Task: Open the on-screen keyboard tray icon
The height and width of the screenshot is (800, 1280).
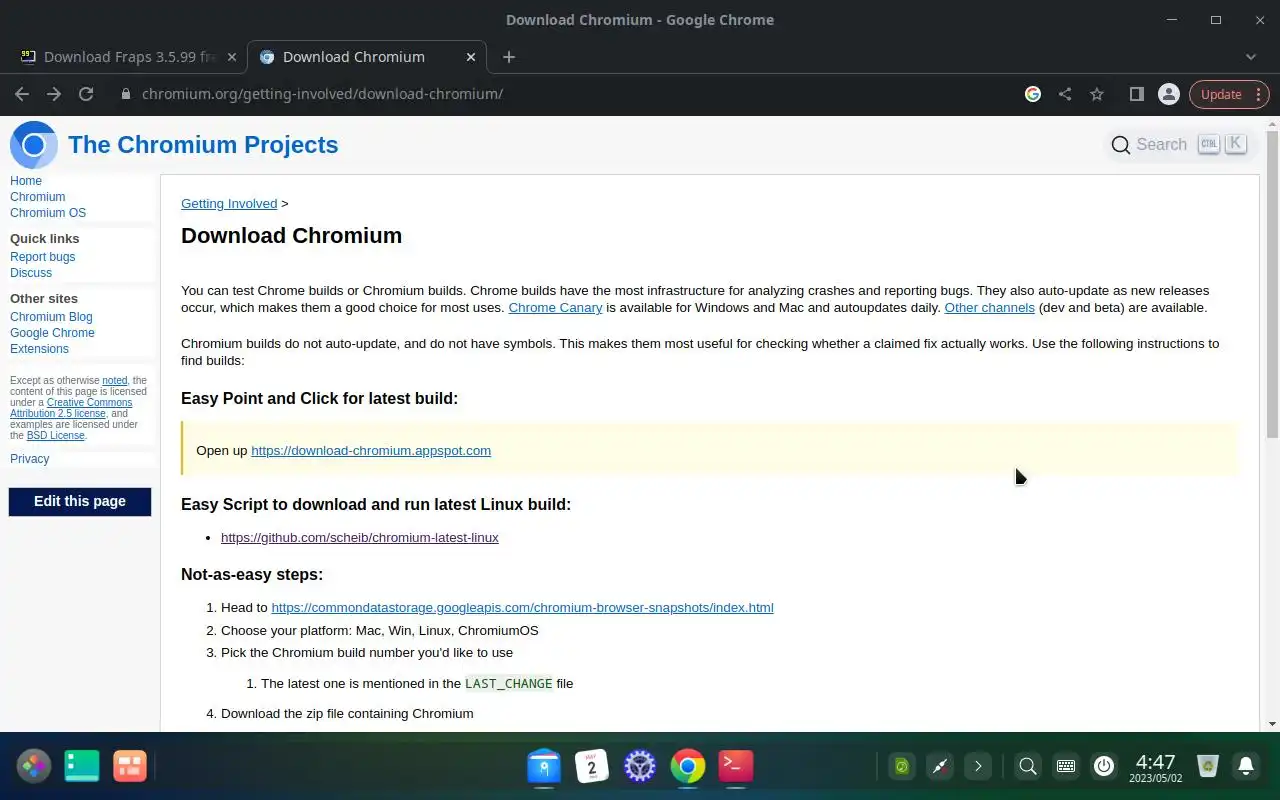Action: point(1066,766)
